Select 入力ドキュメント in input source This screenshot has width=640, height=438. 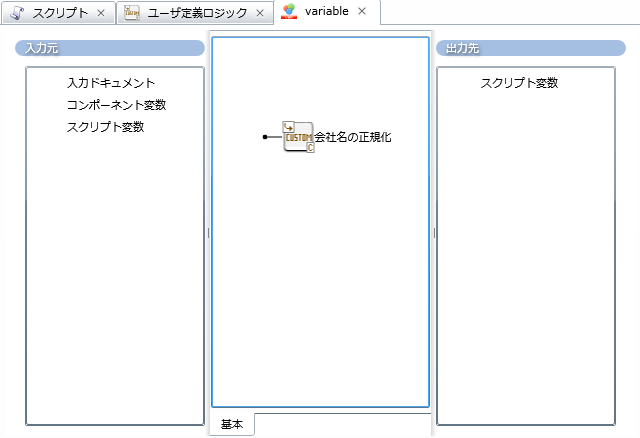[111, 83]
